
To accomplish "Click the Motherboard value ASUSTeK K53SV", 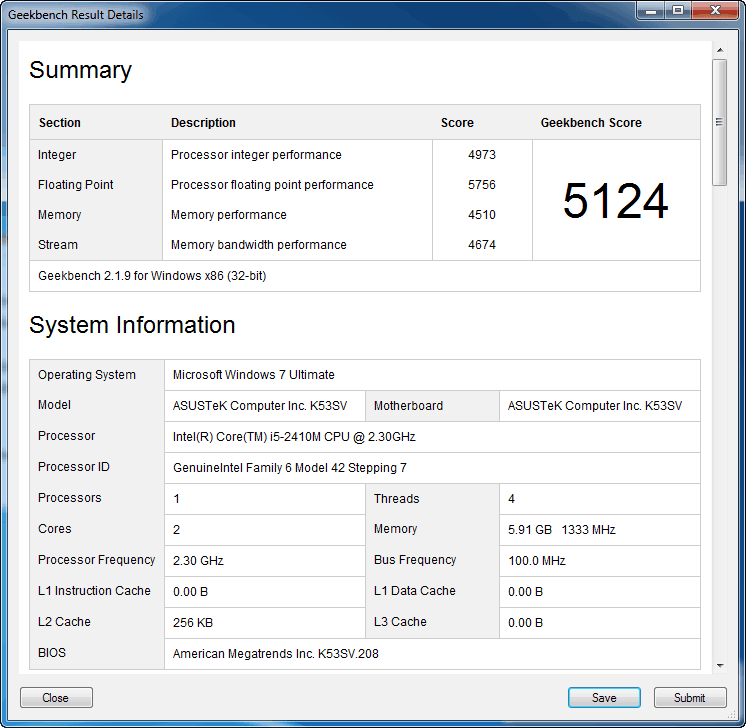I will click(x=595, y=406).
